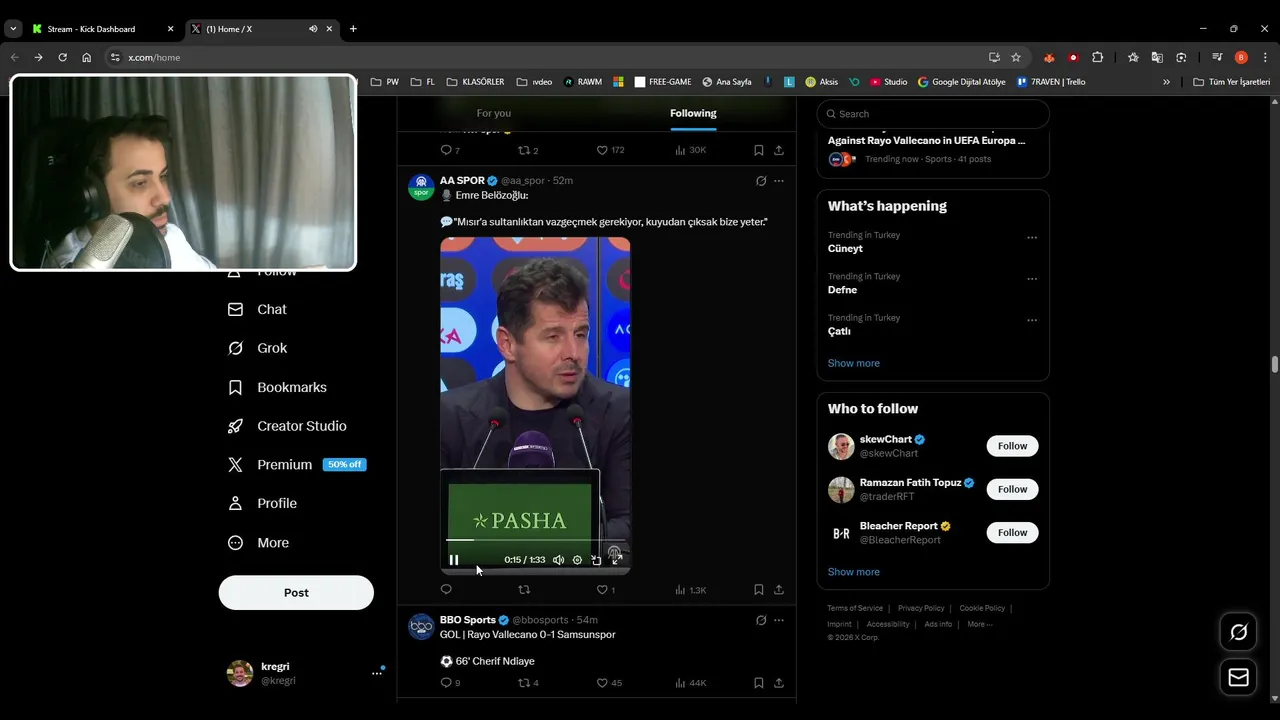Viewport: 1280px width, 720px height.
Task: Show more under What's happening
Action: pos(854,363)
